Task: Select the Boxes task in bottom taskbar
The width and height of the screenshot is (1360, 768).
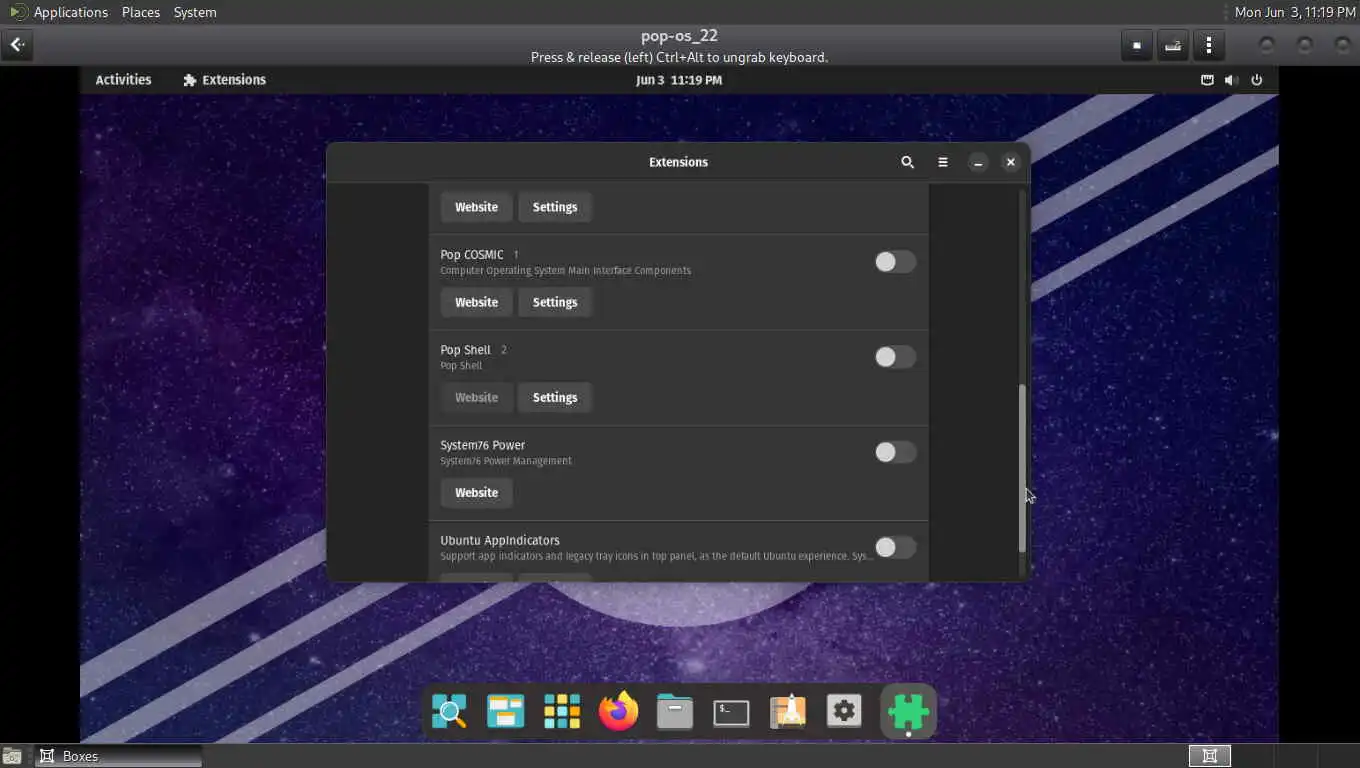Action: tap(118, 756)
